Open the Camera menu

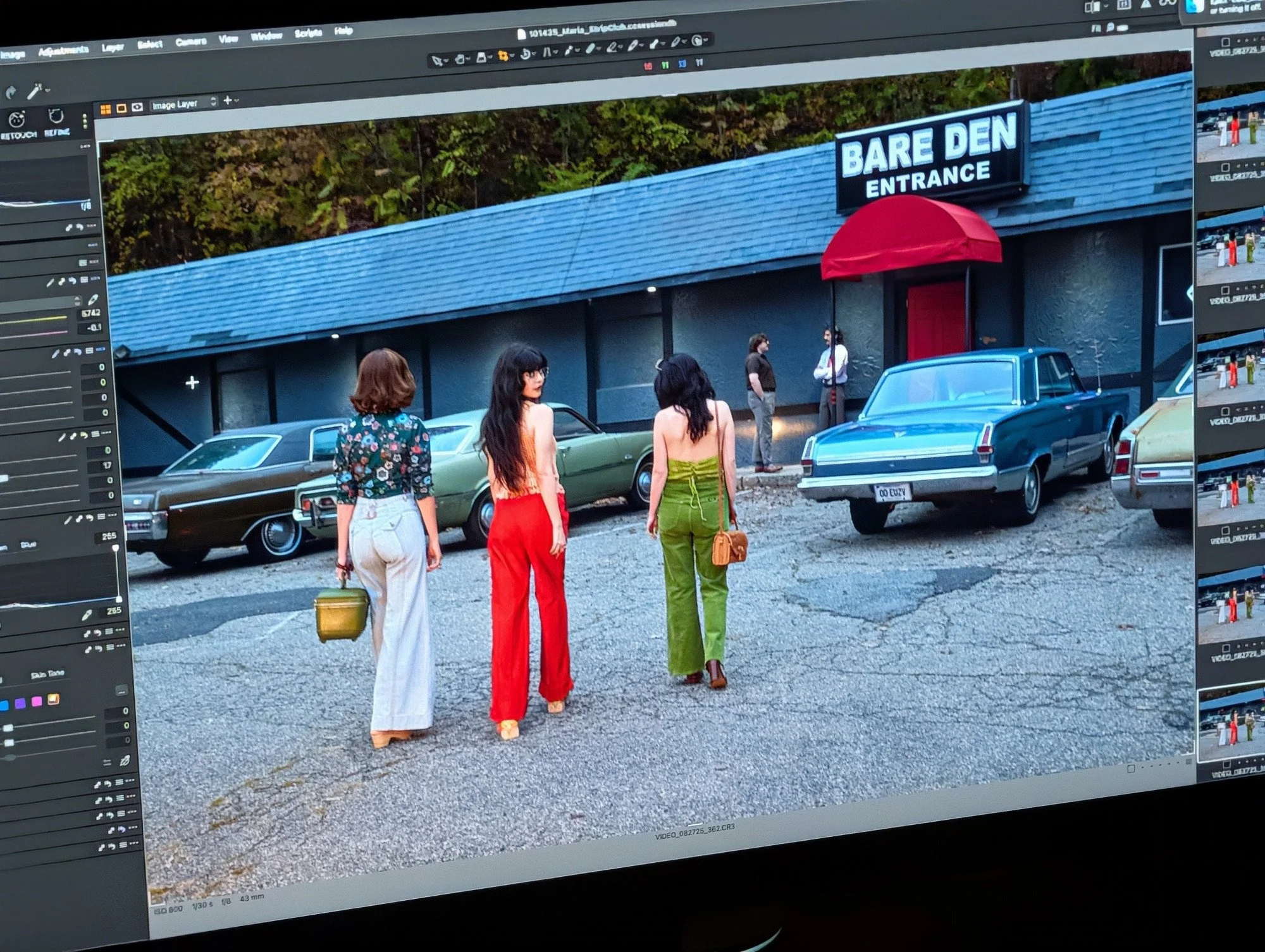(x=190, y=42)
